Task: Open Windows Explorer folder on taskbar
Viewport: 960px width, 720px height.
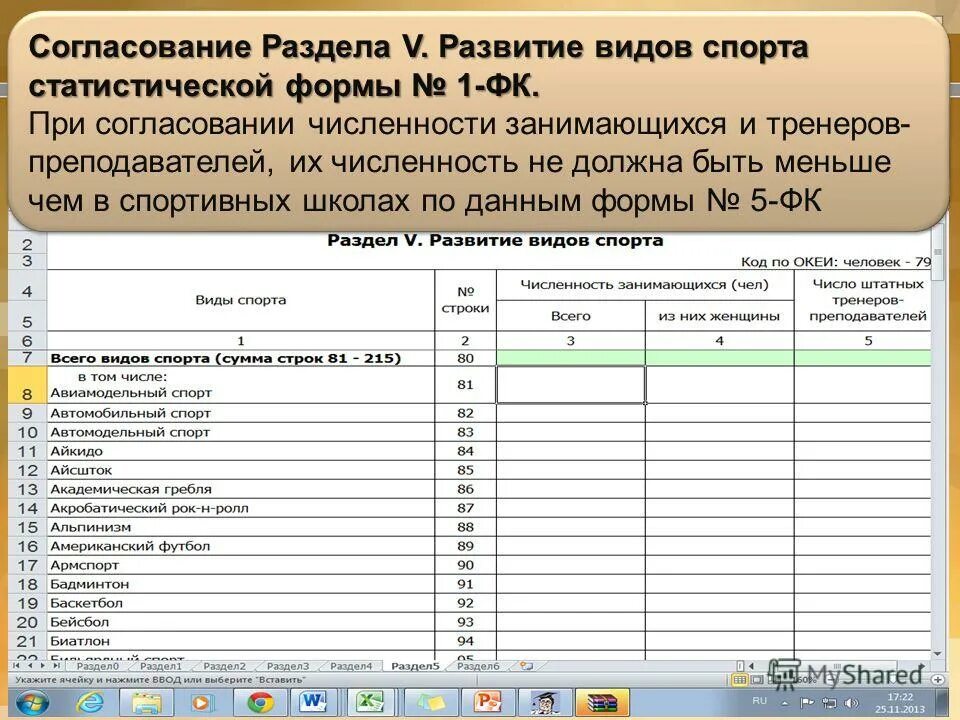Action: 145,703
